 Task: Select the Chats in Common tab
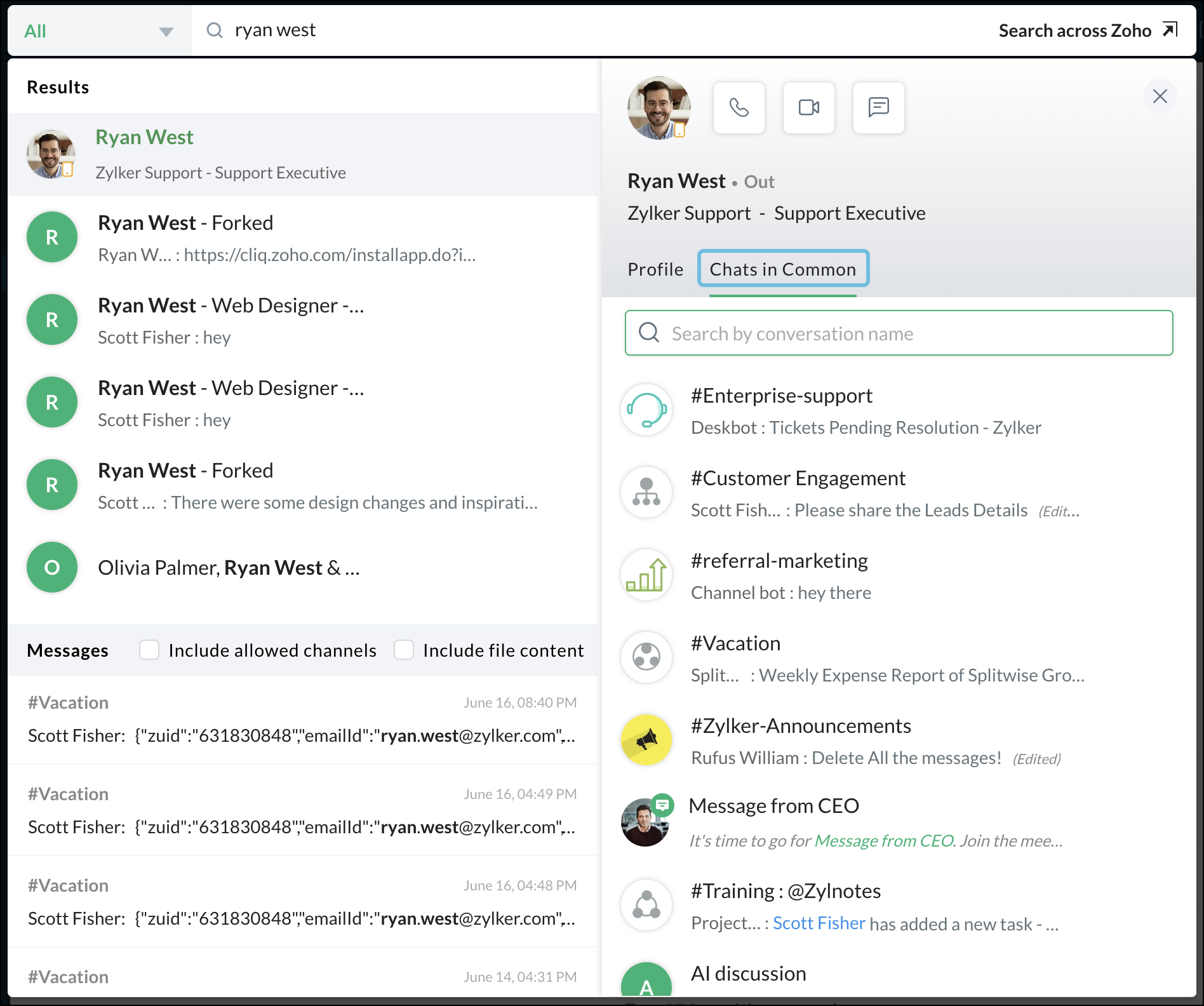click(782, 269)
